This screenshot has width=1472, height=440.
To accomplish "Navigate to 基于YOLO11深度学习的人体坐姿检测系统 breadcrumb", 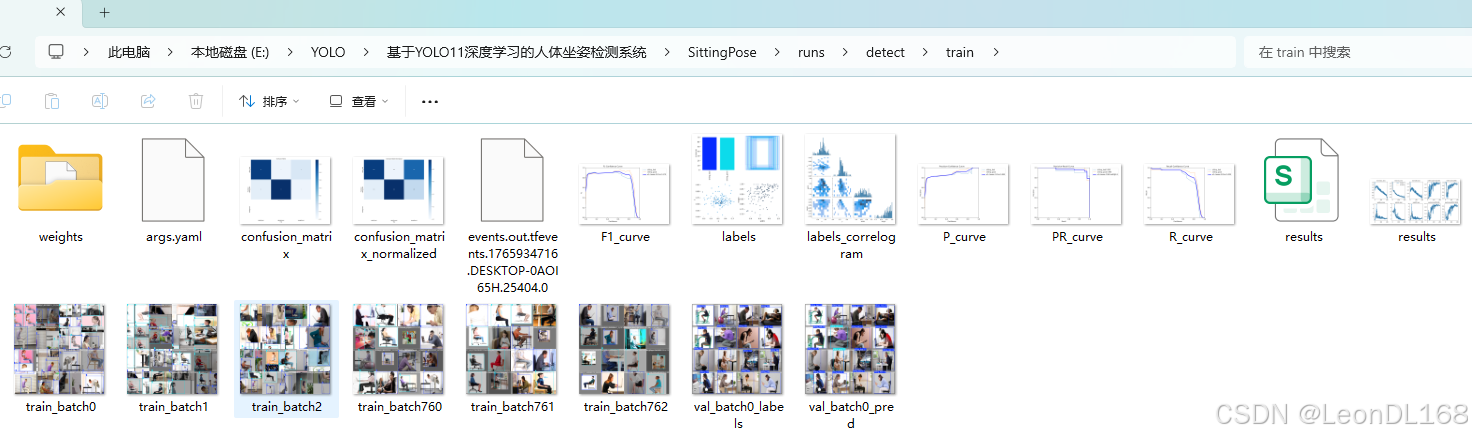I will [516, 52].
